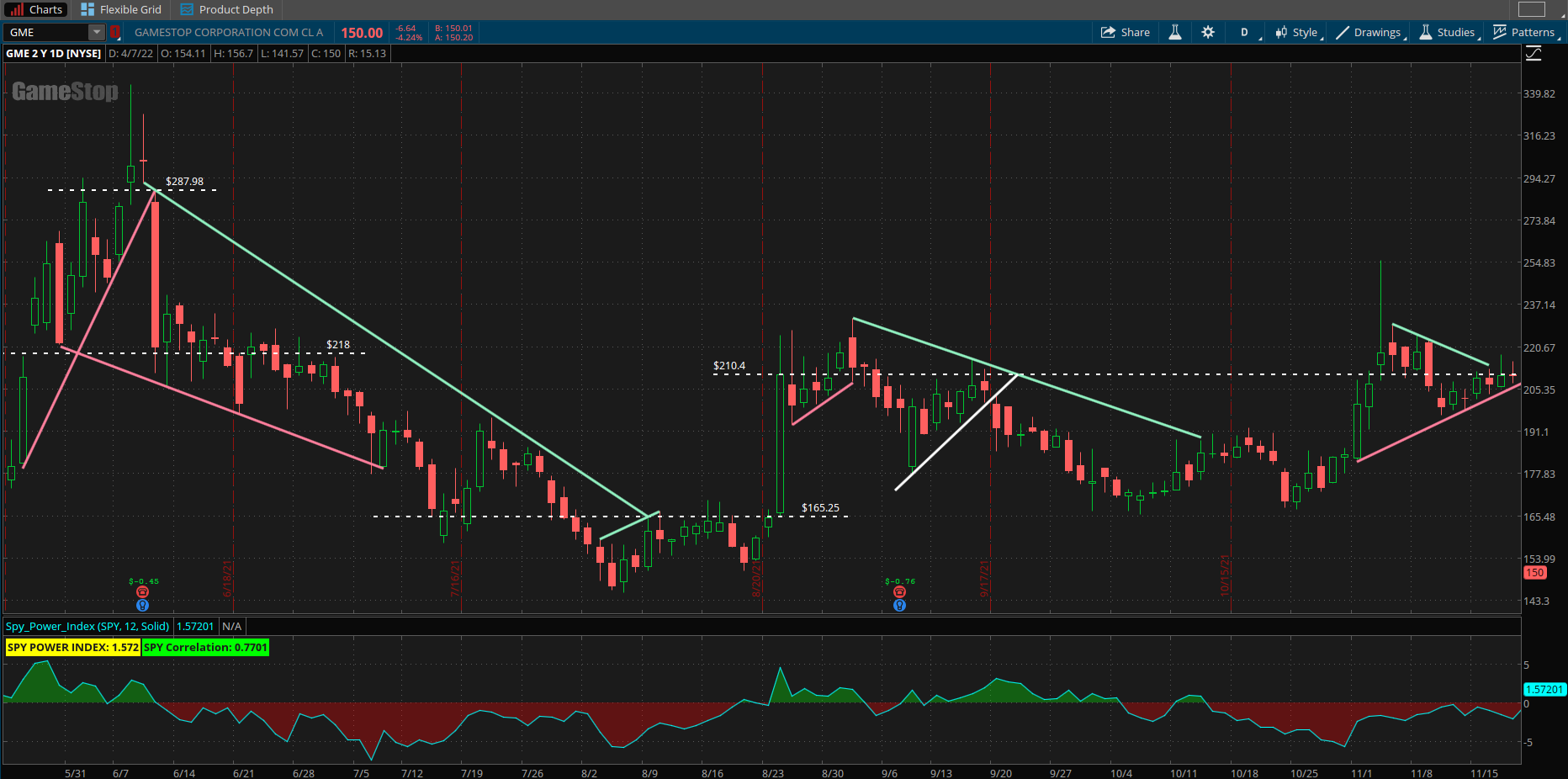Click the O: 154.11 open readout
Viewport: 1568px width, 779px height.
[x=183, y=53]
